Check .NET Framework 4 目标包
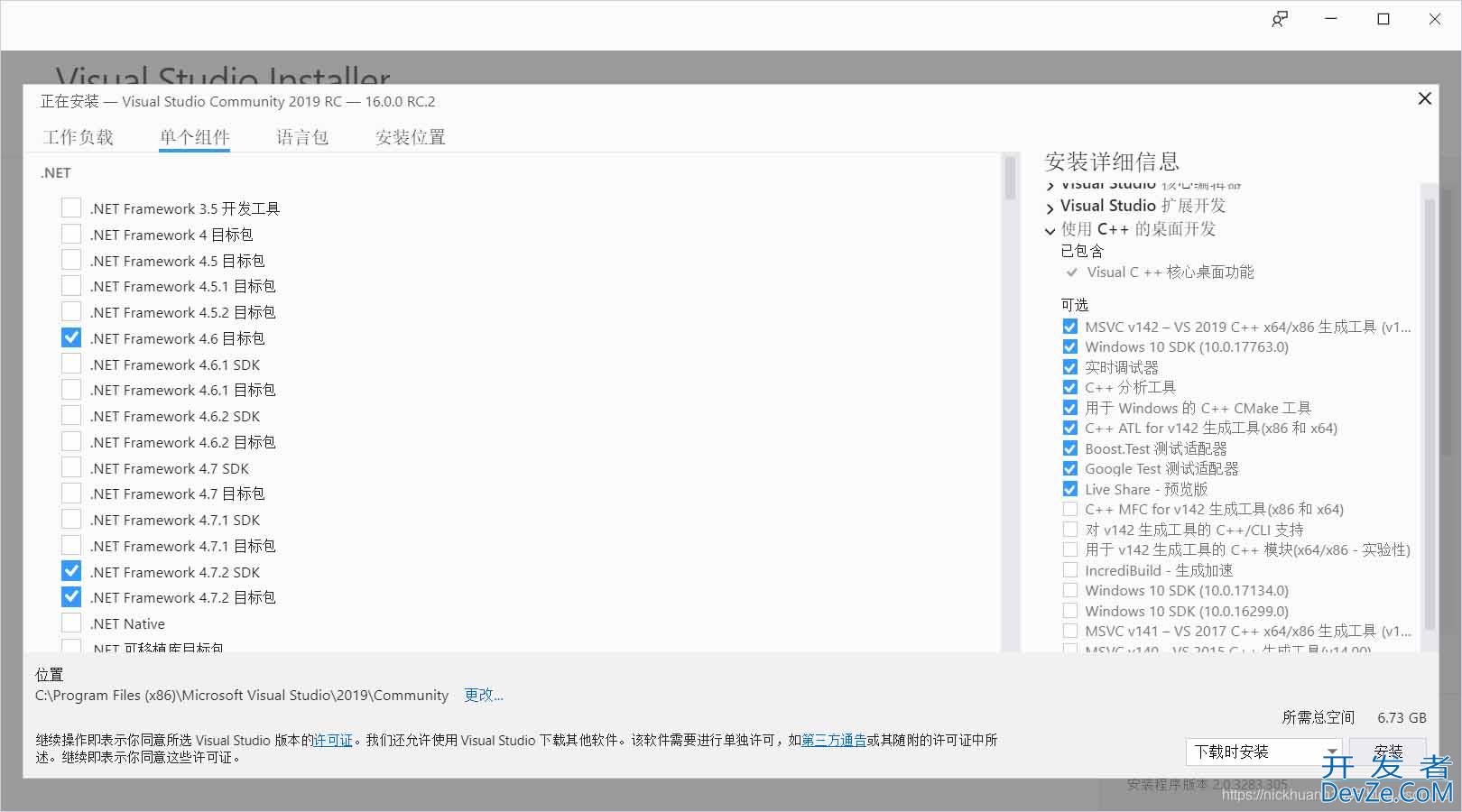Image resolution: width=1462 pixels, height=812 pixels. pyautogui.click(x=71, y=235)
